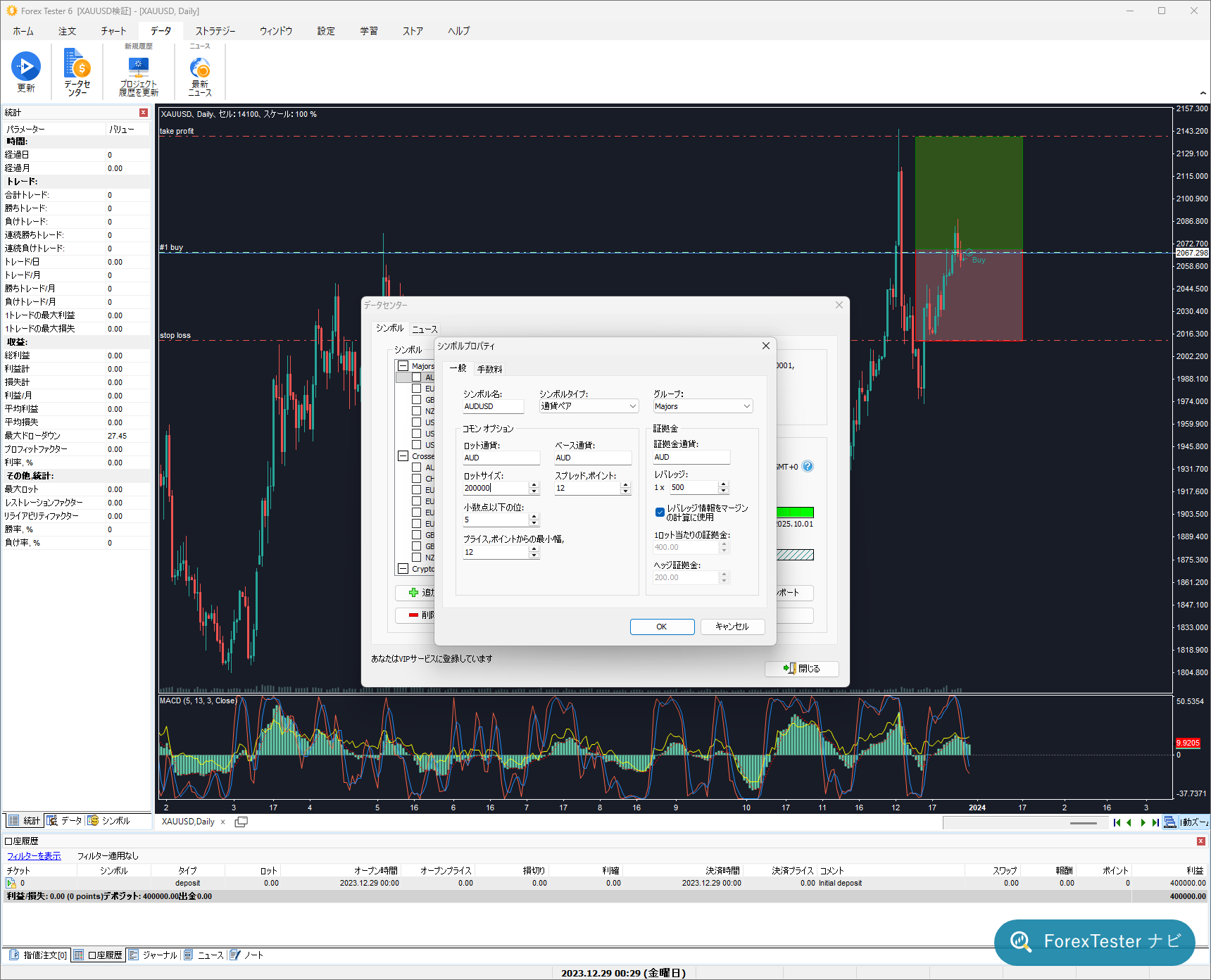Check the first symbol under Crosses
Image resolution: width=1211 pixels, height=980 pixels.
(x=417, y=467)
